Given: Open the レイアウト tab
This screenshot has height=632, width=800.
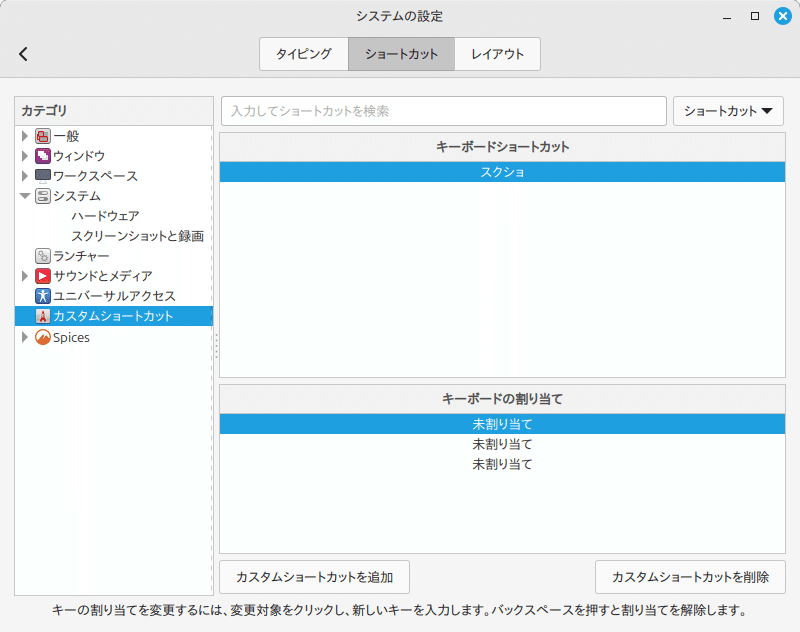Looking at the screenshot, I should pyautogui.click(x=497, y=54).
